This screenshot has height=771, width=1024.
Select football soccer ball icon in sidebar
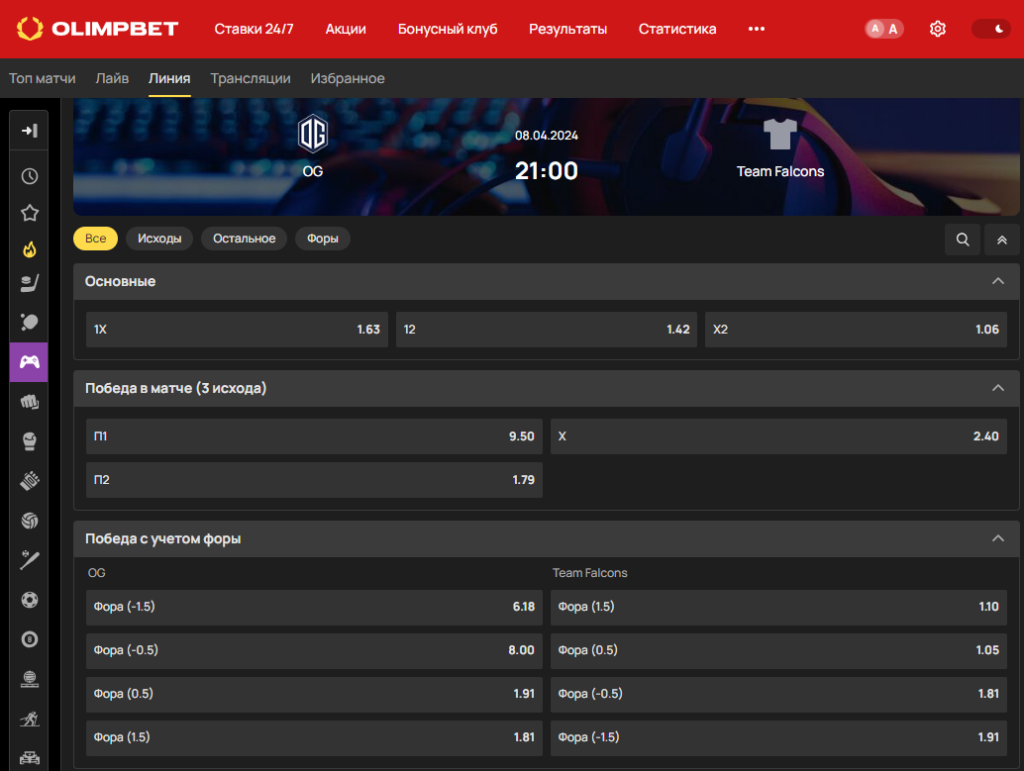click(29, 600)
